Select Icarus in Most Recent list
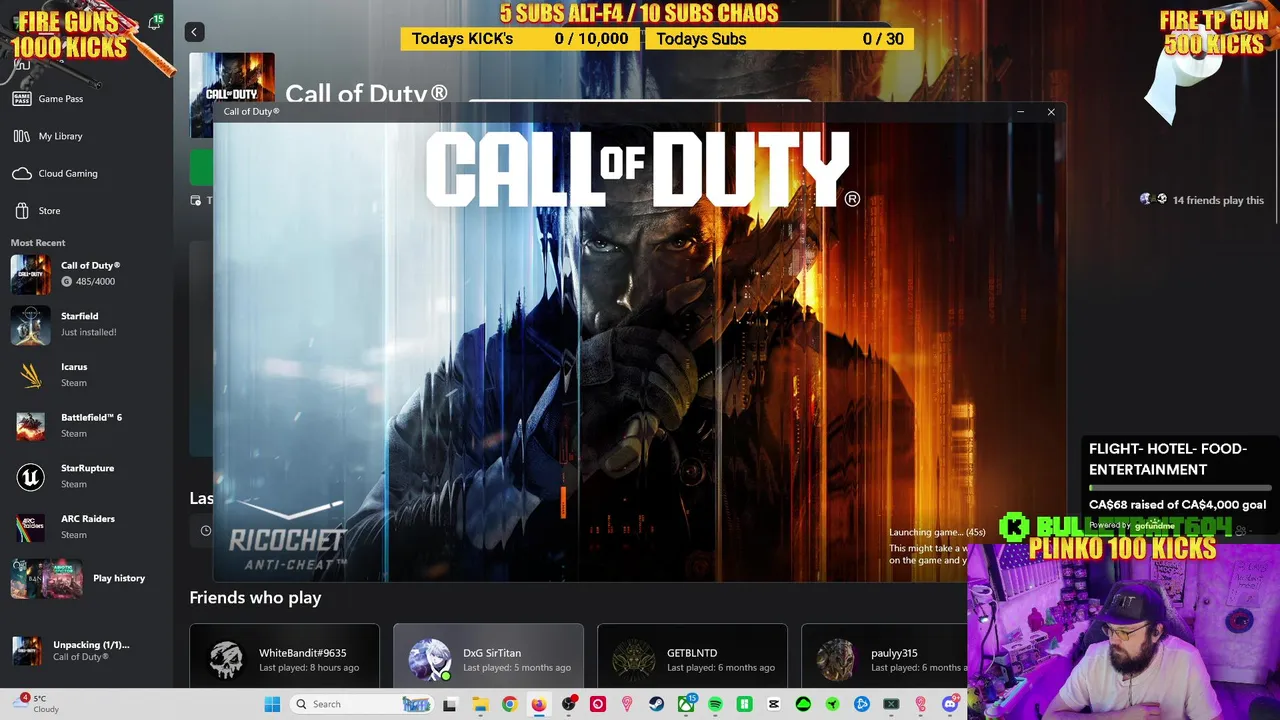 (86, 375)
